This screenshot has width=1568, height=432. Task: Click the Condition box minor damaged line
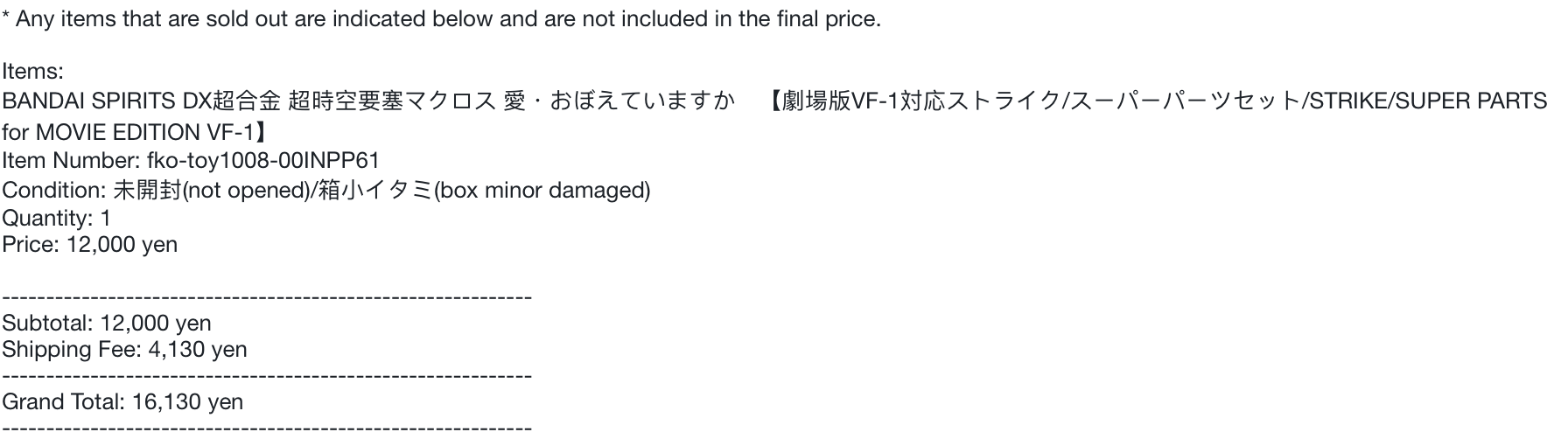(325, 191)
